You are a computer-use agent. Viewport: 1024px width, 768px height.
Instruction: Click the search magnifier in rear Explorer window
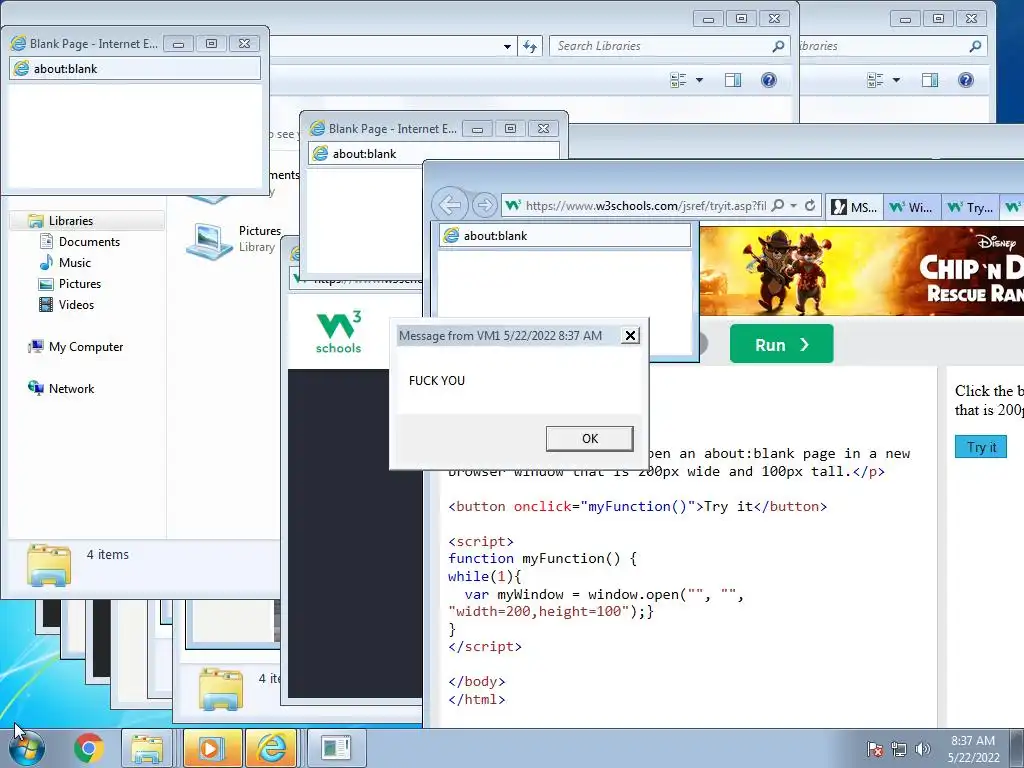pos(975,46)
